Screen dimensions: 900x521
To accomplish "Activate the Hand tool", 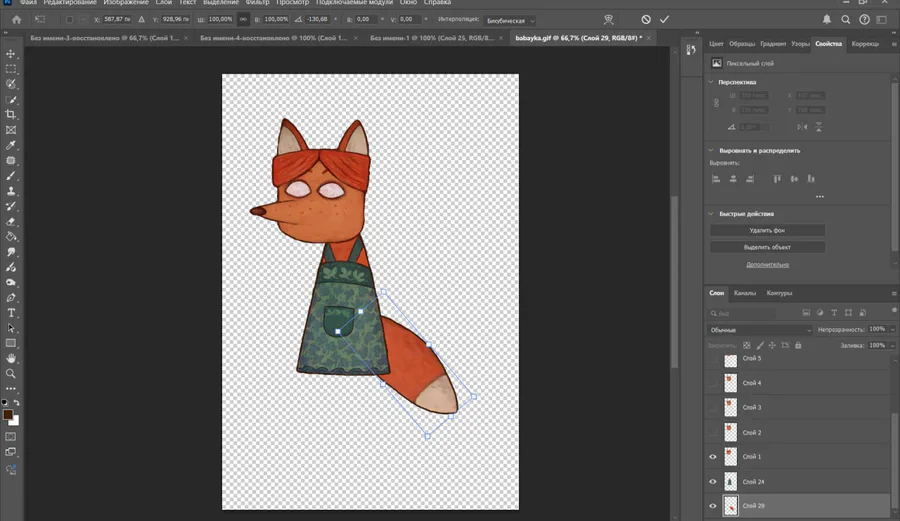I will point(11,358).
